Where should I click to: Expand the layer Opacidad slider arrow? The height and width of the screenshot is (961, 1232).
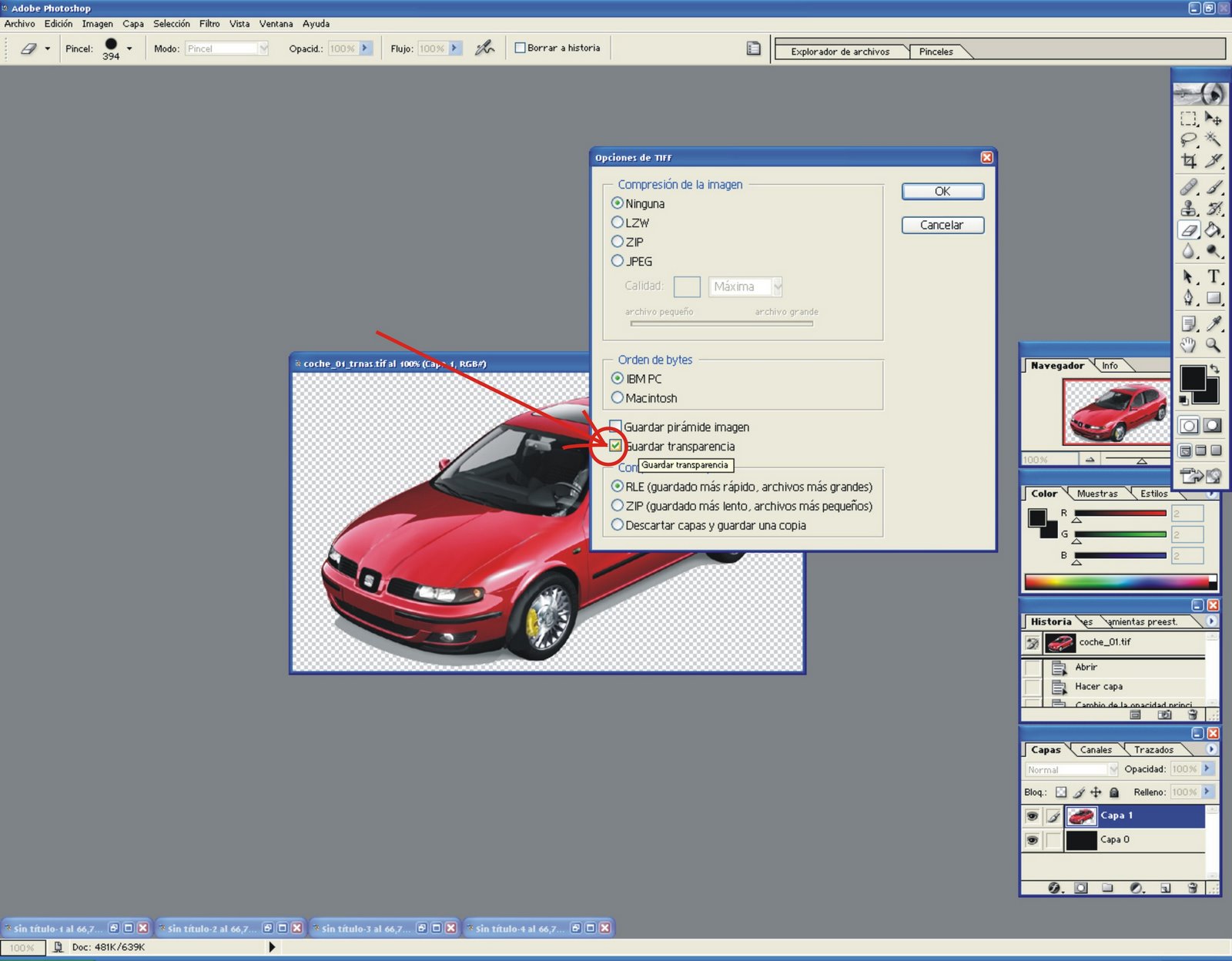[1207, 768]
